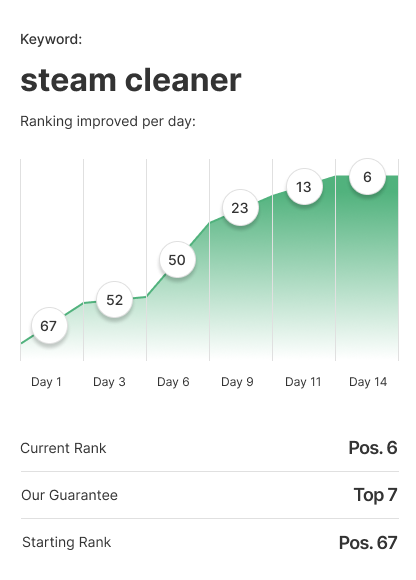The height and width of the screenshot is (580, 416).
Task: Click the Pos. 6 value
Action: point(373,448)
